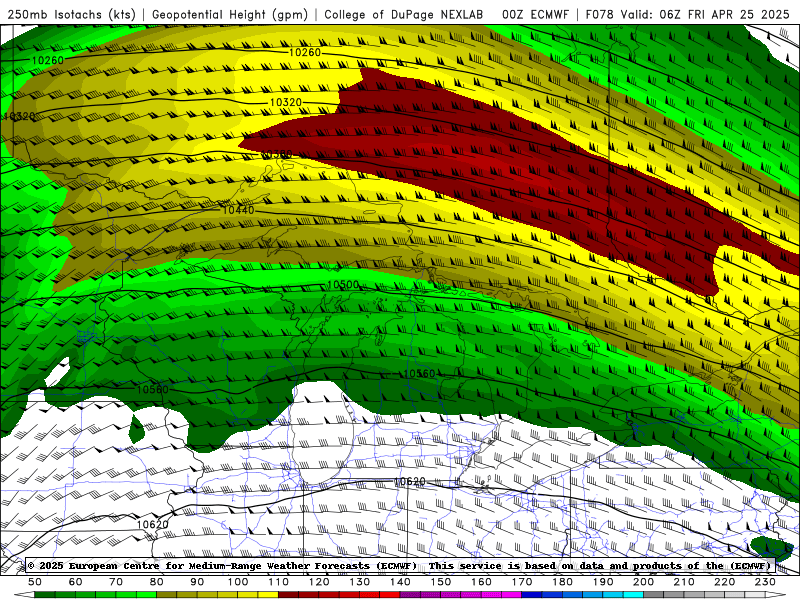Click the 120 value on the color scale
The width and height of the screenshot is (800, 600).
(x=319, y=582)
